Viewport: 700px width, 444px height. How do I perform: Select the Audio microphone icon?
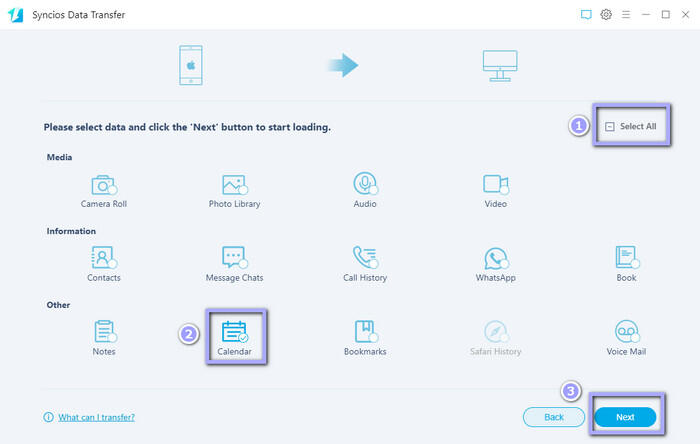365,185
